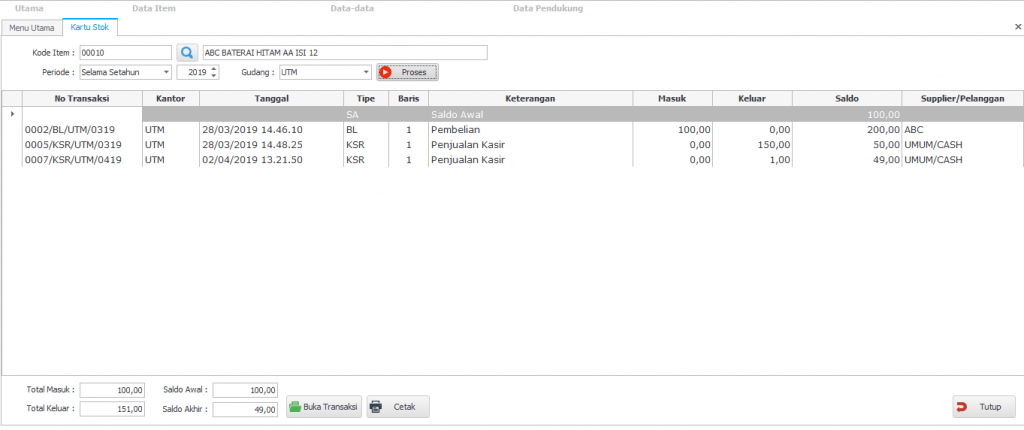Close the tab panel with the X icon
The height and width of the screenshot is (430, 1024).
(x=1017, y=28)
